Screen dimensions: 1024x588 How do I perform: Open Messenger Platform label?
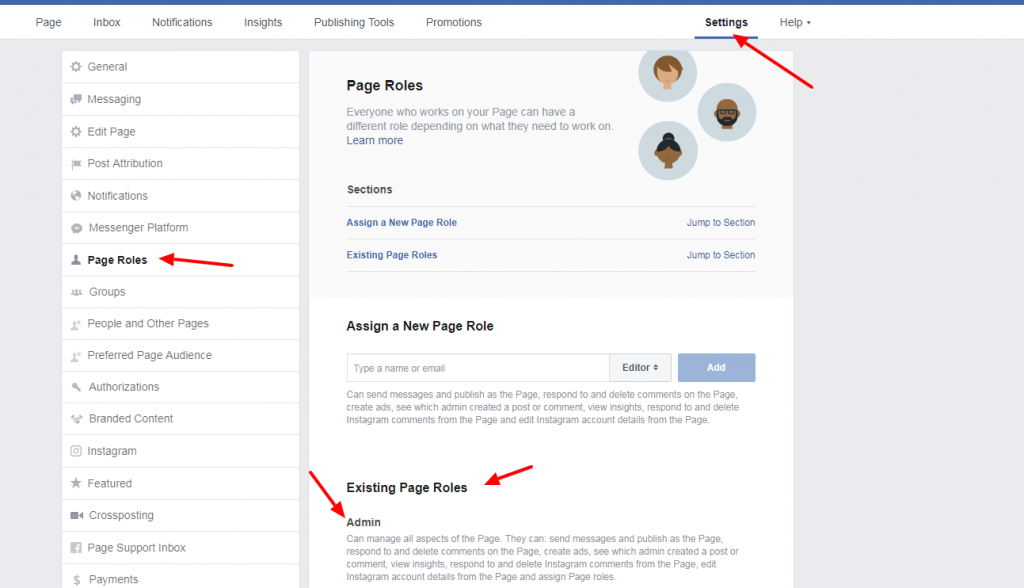point(138,227)
